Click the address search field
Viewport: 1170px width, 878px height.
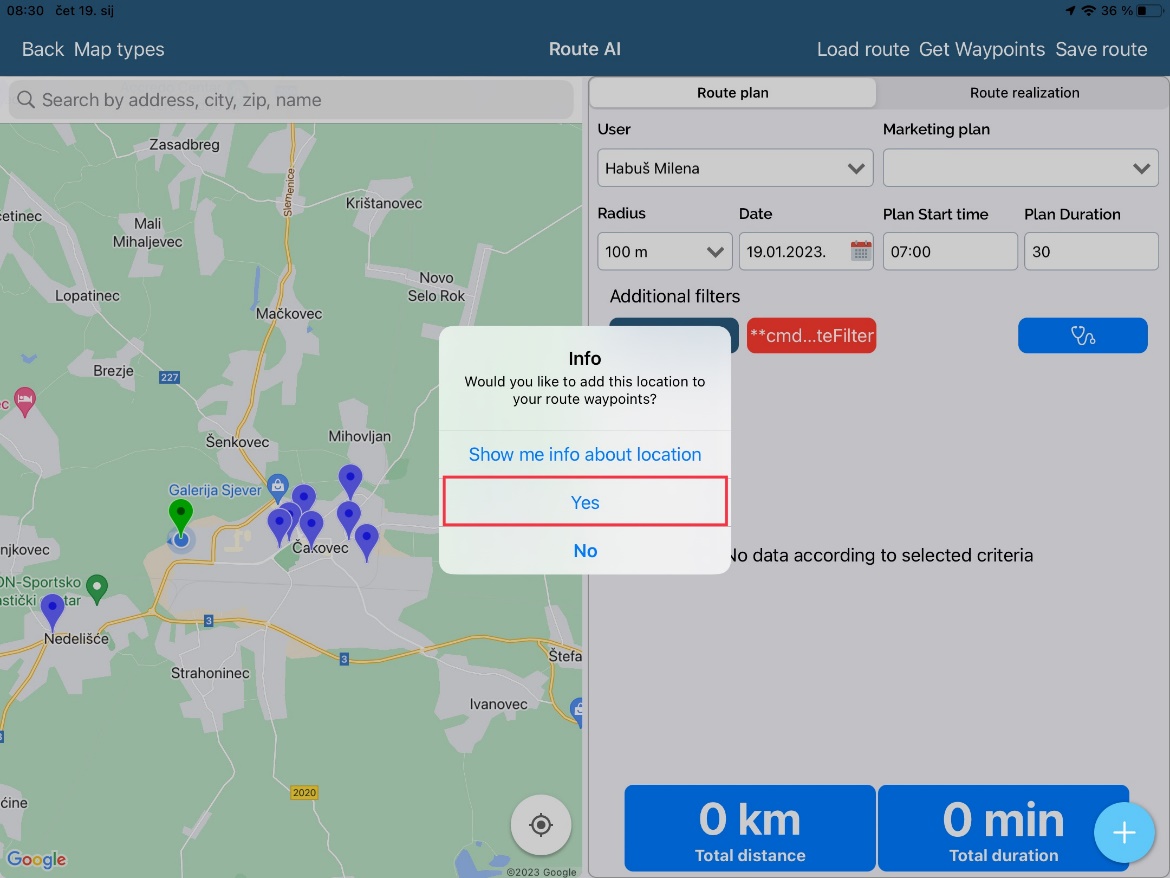[290, 100]
